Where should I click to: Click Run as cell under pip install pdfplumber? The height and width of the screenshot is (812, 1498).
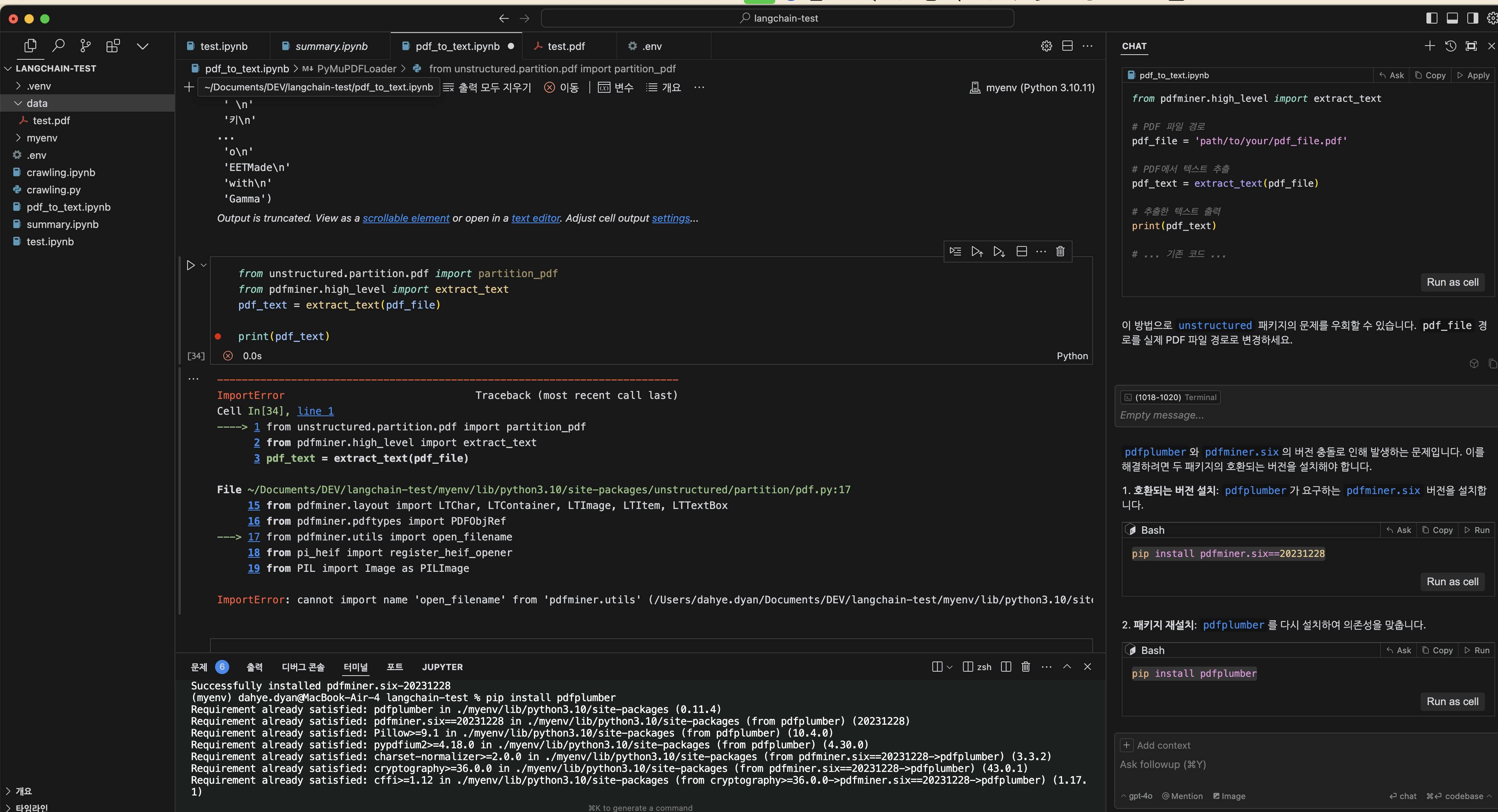coord(1452,702)
